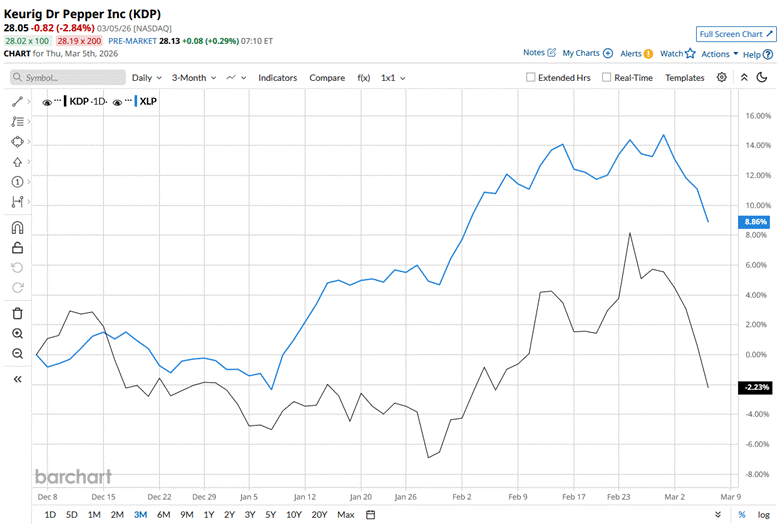Select the Max time range

[x=346, y=515]
